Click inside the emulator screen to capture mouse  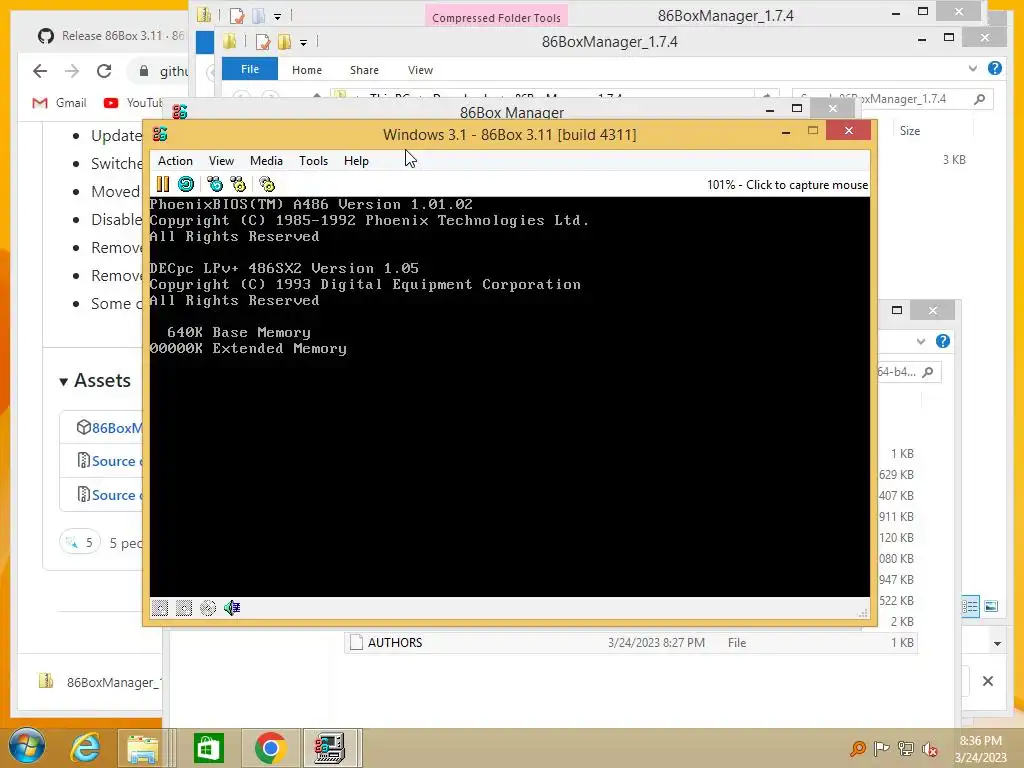pos(509,397)
